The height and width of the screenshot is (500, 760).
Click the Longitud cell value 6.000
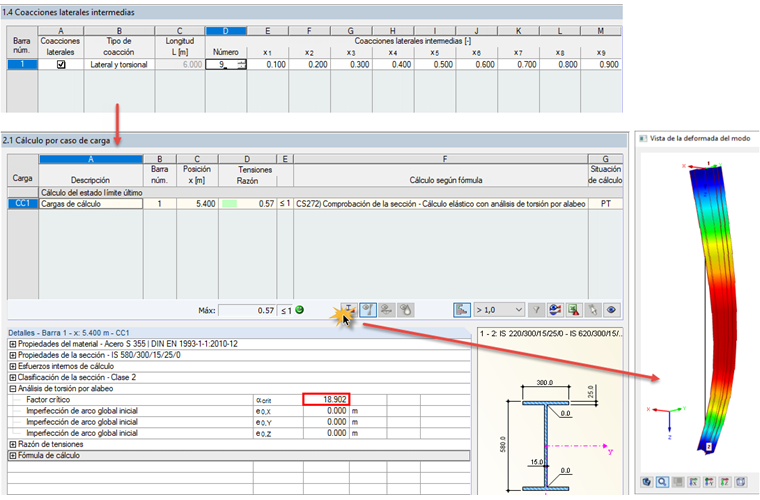[180, 64]
